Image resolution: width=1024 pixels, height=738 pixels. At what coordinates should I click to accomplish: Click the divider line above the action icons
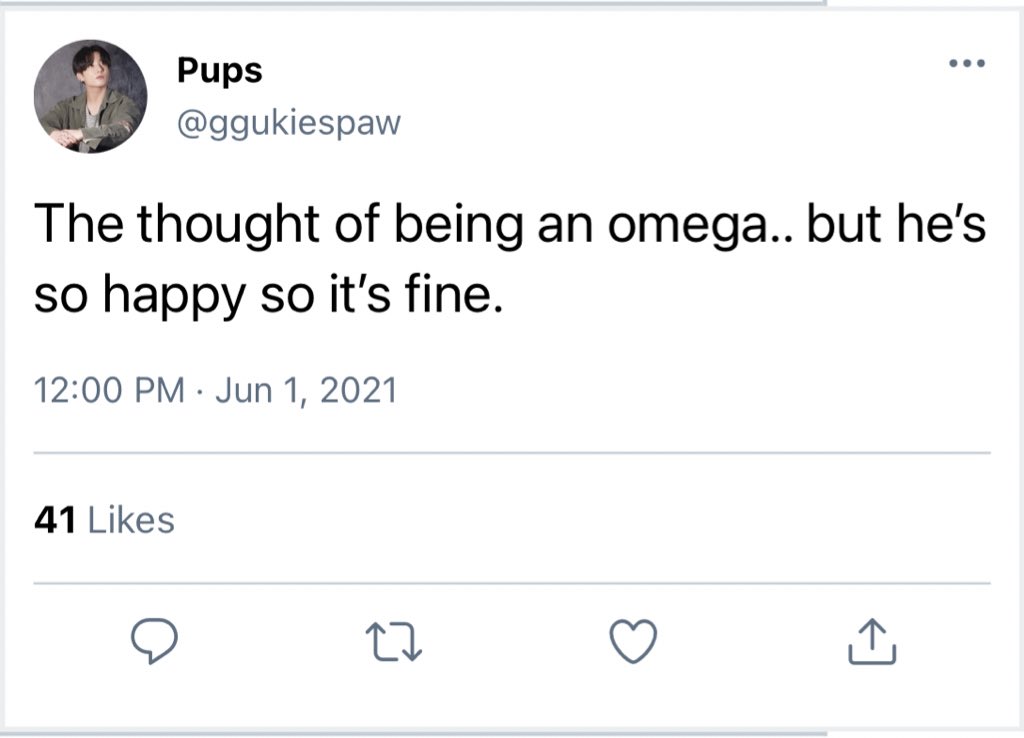512,583
